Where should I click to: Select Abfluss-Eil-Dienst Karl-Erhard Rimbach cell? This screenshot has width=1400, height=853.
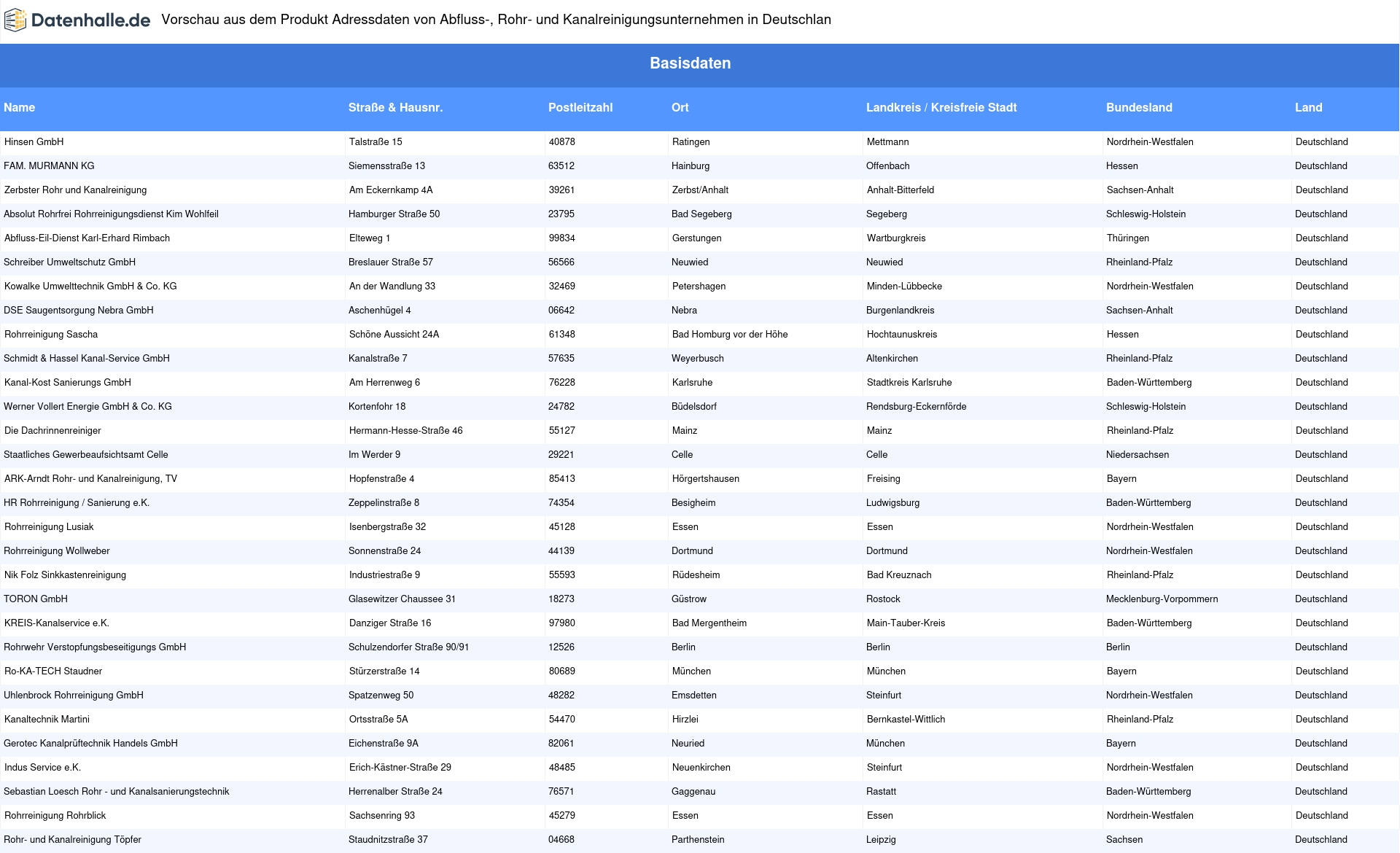(87, 238)
